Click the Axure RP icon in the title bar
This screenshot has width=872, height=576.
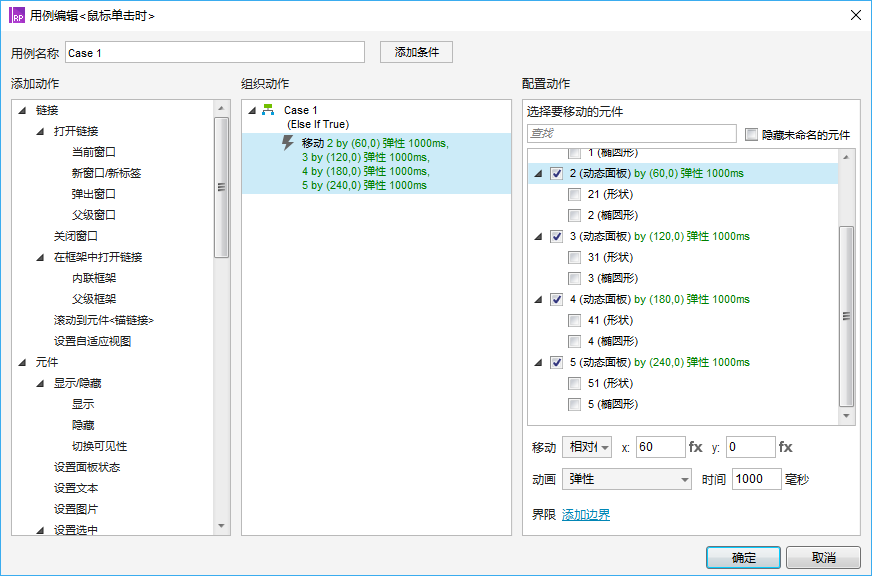click(17, 16)
